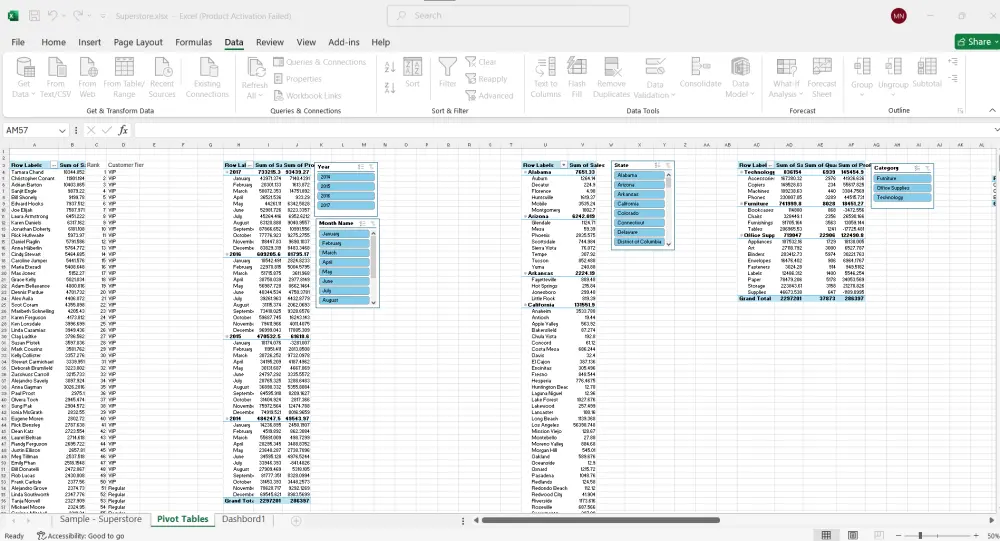The image size is (1000, 541).
Task: Open Advanced filter options
Action: point(489,95)
